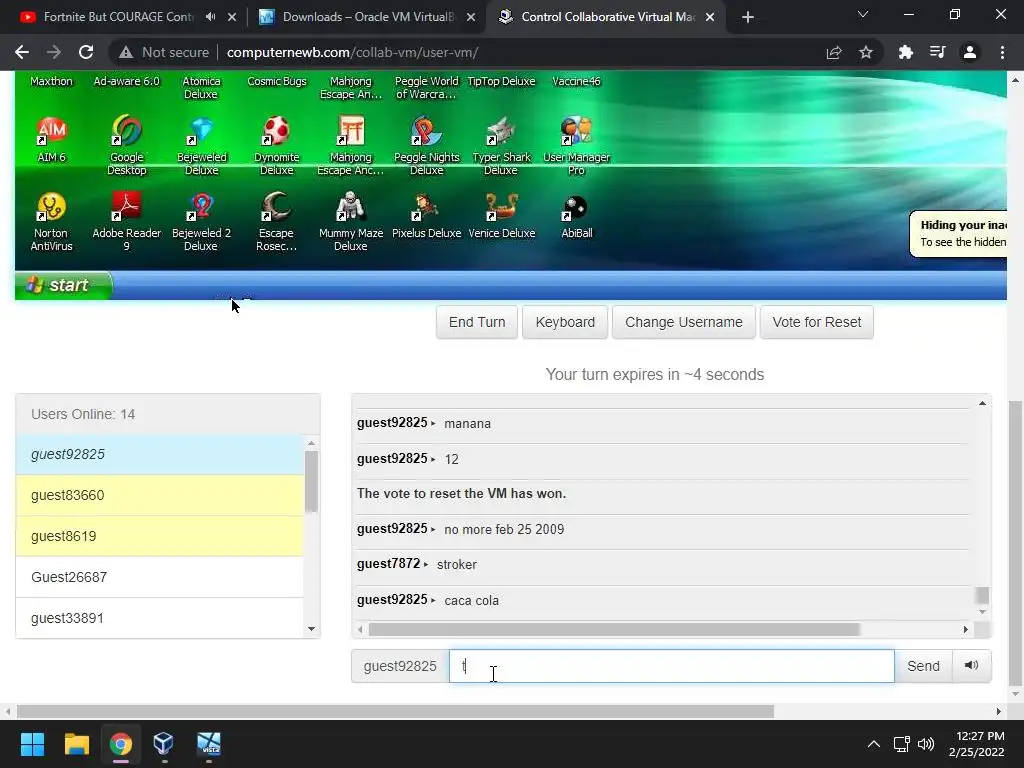Bookmark this page with the star icon
Screen dimensions: 1024x768
866,52
